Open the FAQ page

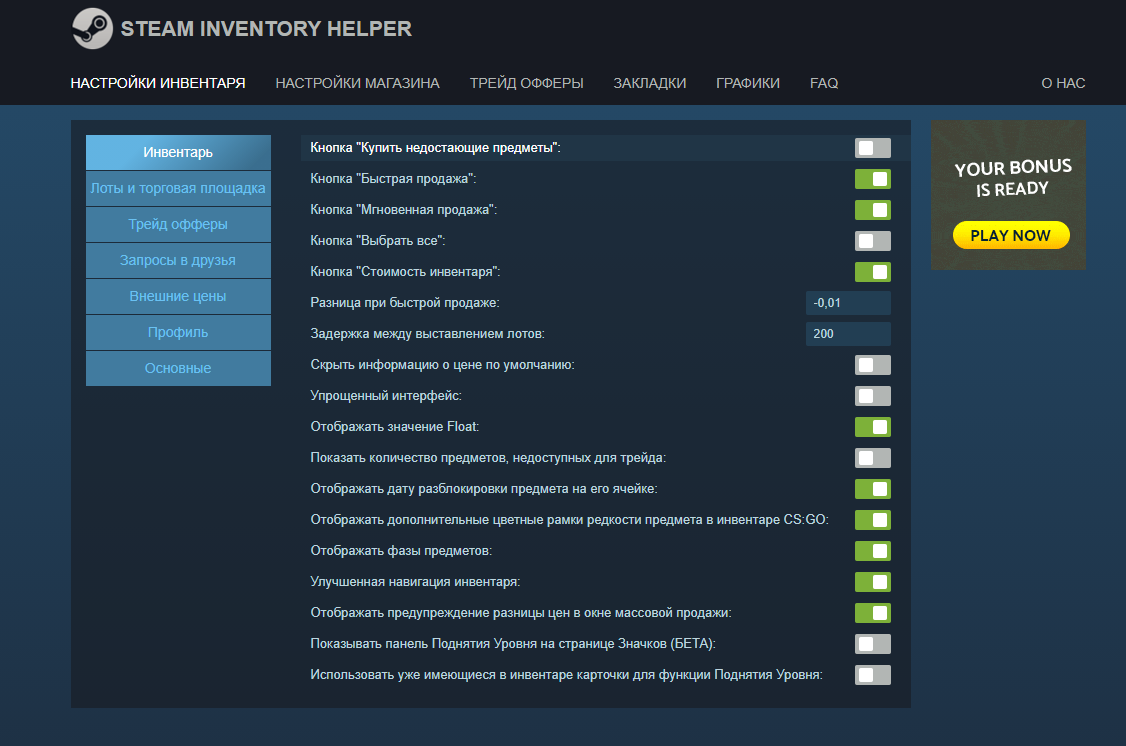(824, 83)
